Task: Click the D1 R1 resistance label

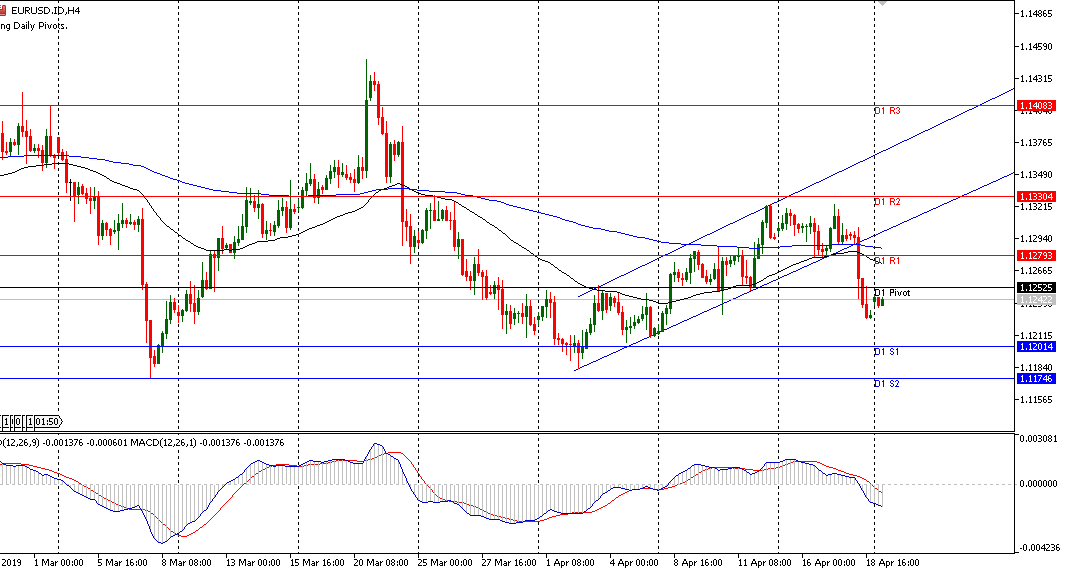Action: coord(887,261)
